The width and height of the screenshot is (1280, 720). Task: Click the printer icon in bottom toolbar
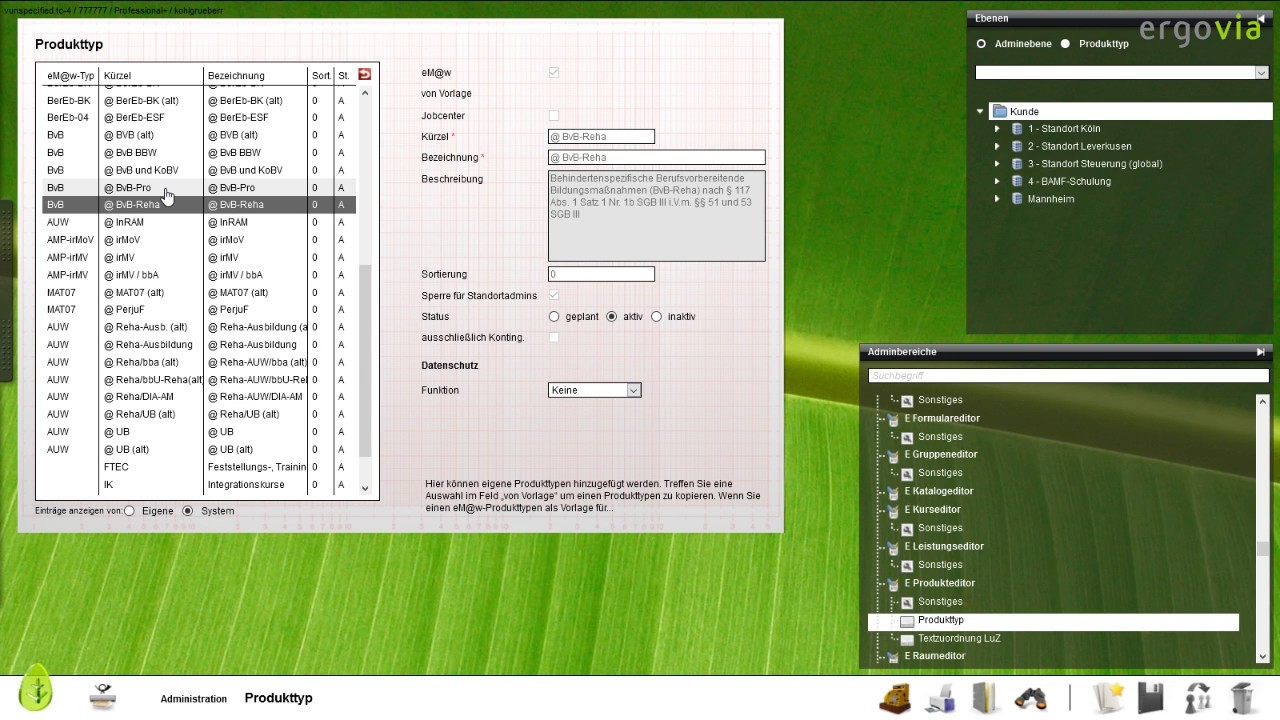click(941, 698)
